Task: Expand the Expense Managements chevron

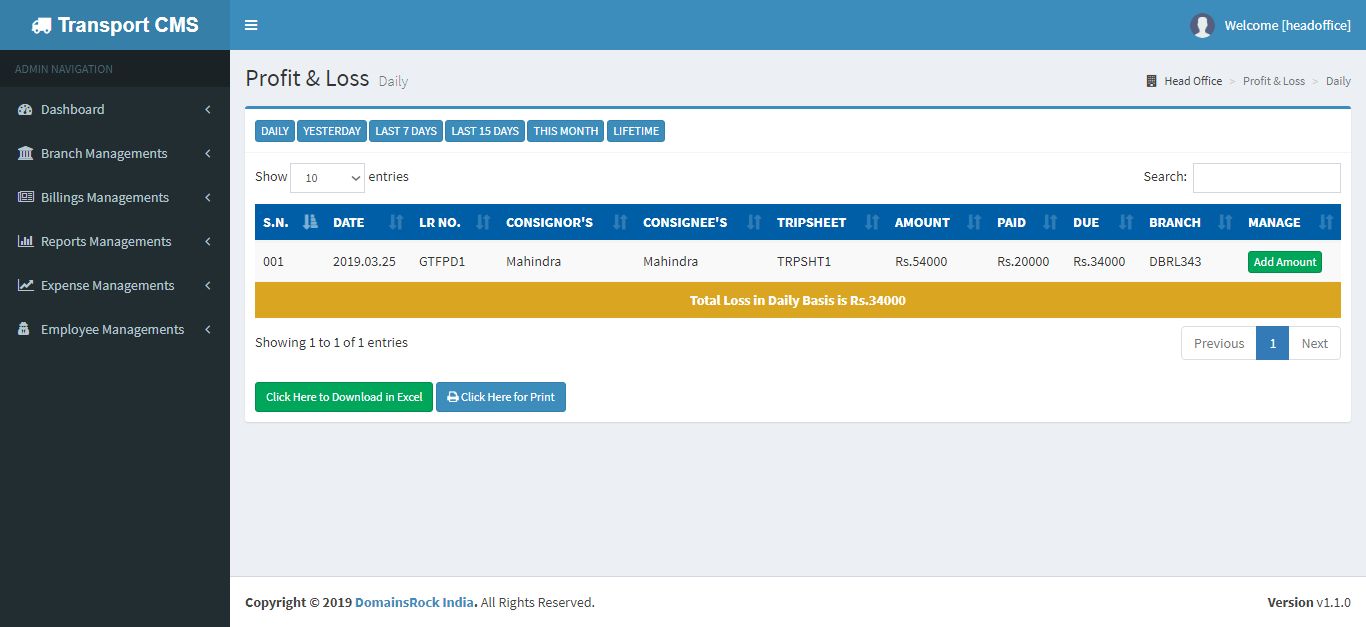Action: pos(208,285)
